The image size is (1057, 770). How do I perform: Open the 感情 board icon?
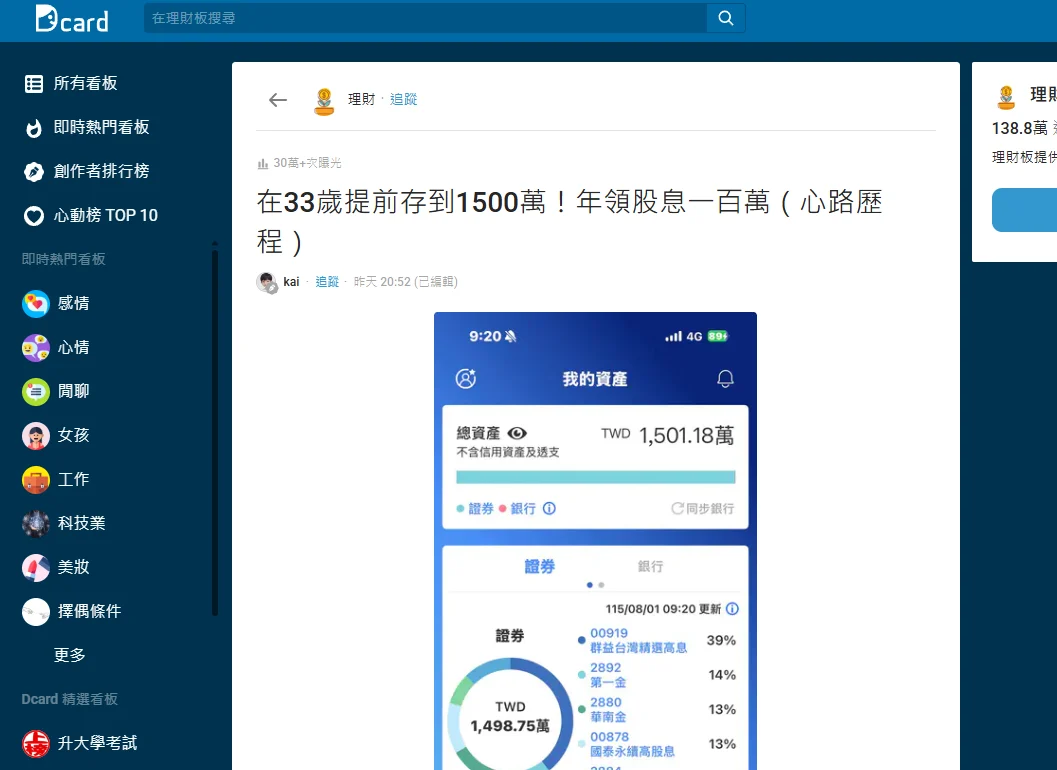pyautogui.click(x=36, y=303)
